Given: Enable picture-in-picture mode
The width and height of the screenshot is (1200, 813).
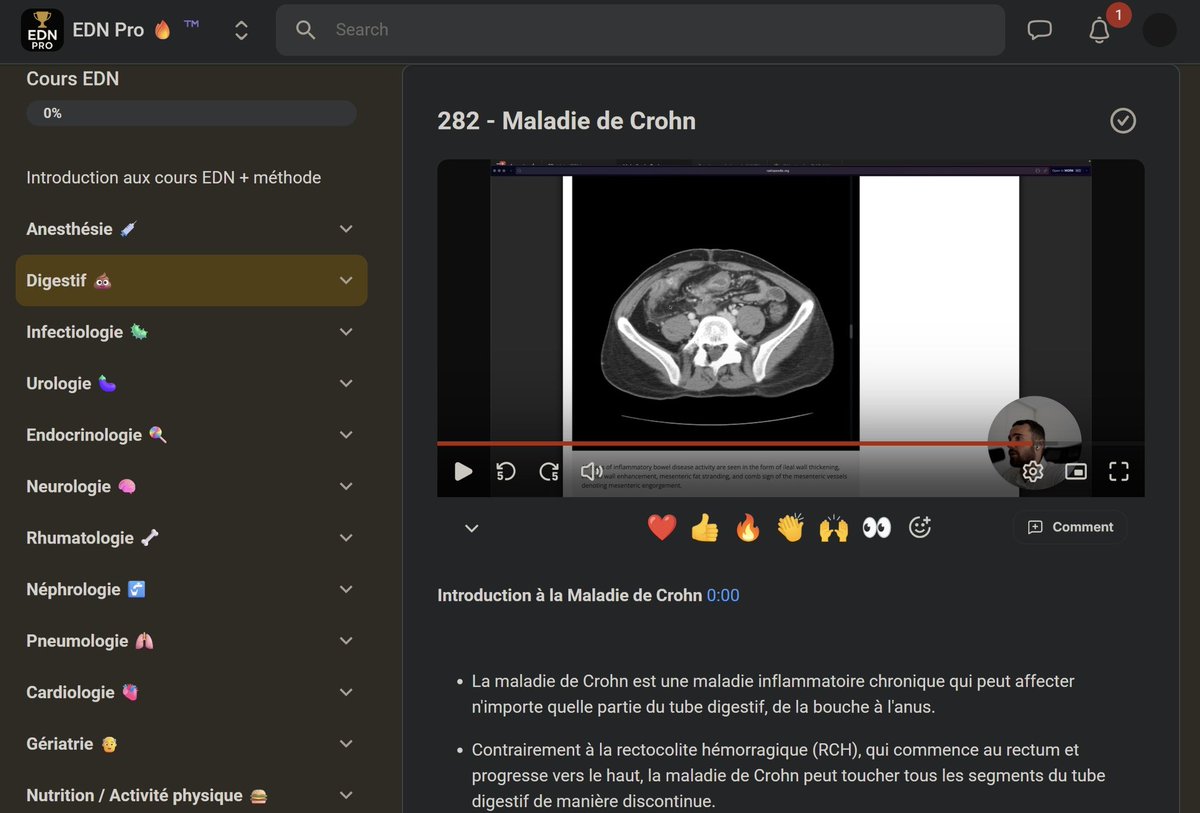Looking at the screenshot, I should click(1076, 472).
